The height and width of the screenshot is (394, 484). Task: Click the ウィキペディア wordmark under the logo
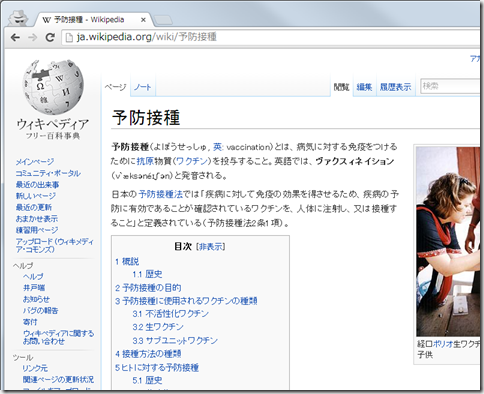point(53,124)
